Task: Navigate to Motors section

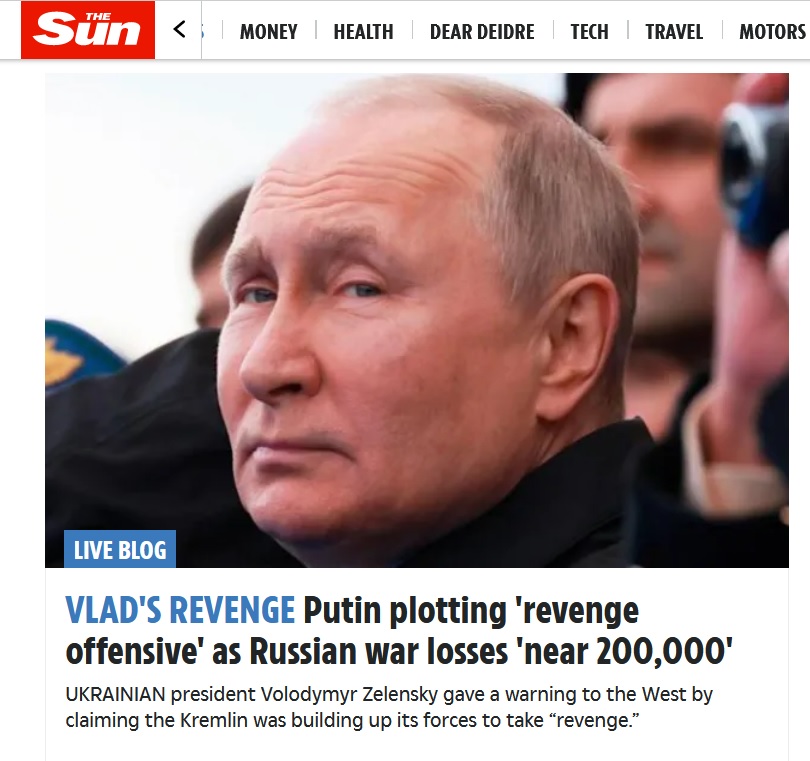Action: coord(773,32)
